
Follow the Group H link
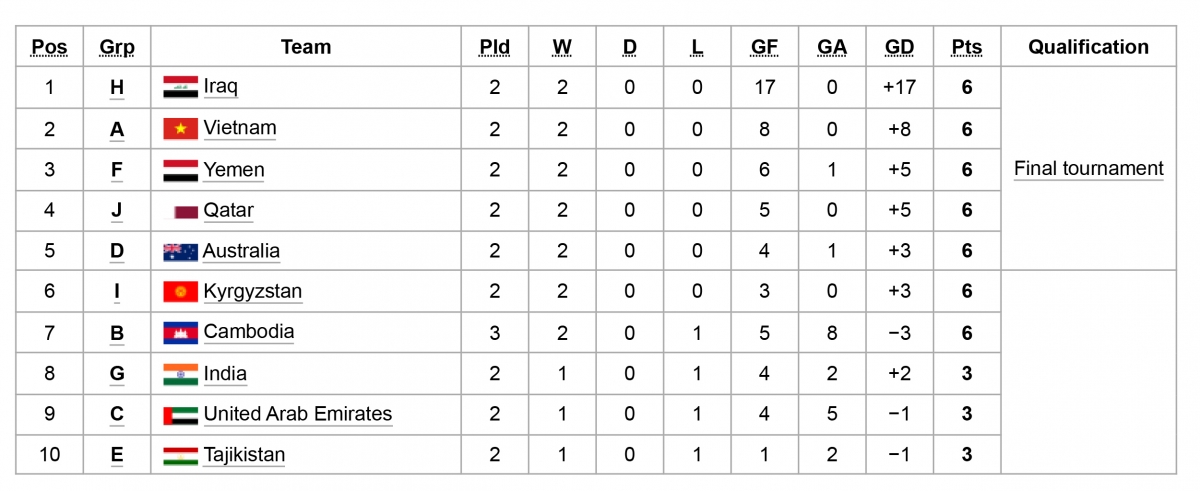click(x=117, y=87)
